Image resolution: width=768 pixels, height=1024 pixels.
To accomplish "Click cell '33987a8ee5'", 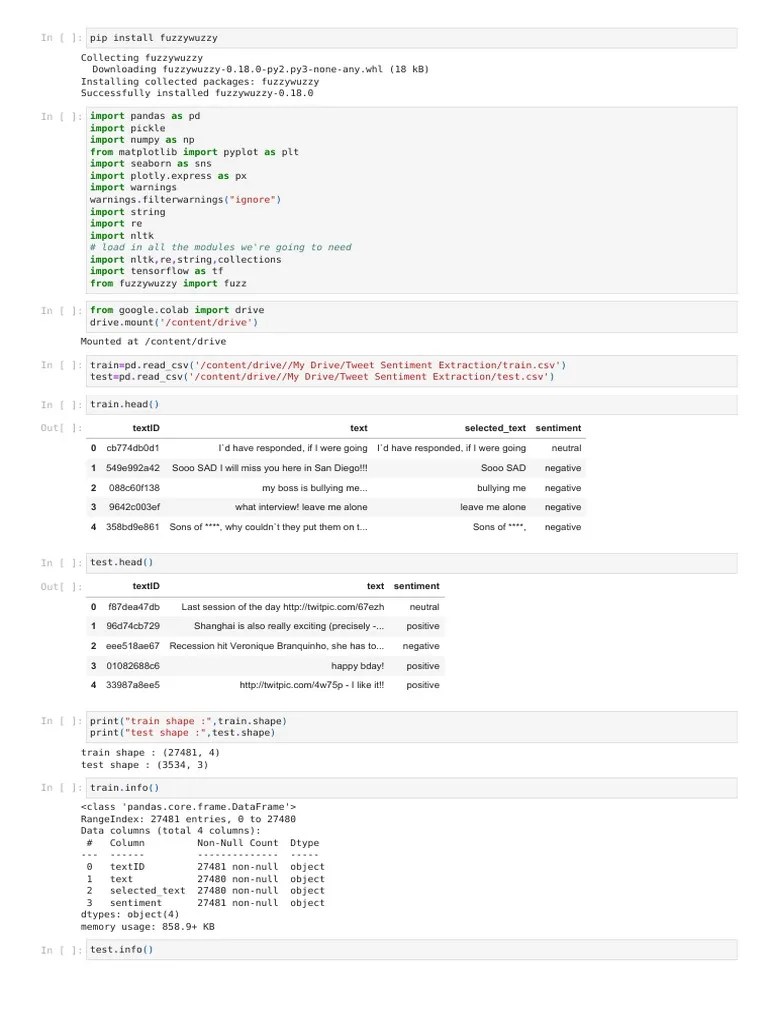I will click(x=133, y=685).
